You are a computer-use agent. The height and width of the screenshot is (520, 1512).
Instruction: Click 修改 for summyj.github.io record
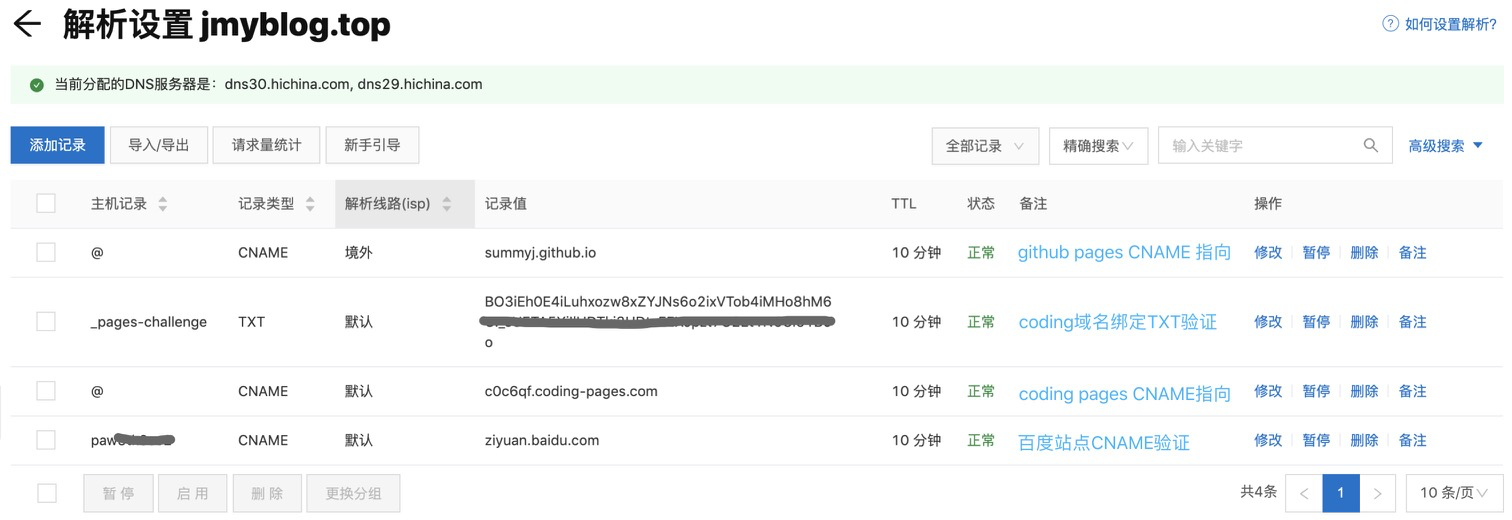point(1268,253)
